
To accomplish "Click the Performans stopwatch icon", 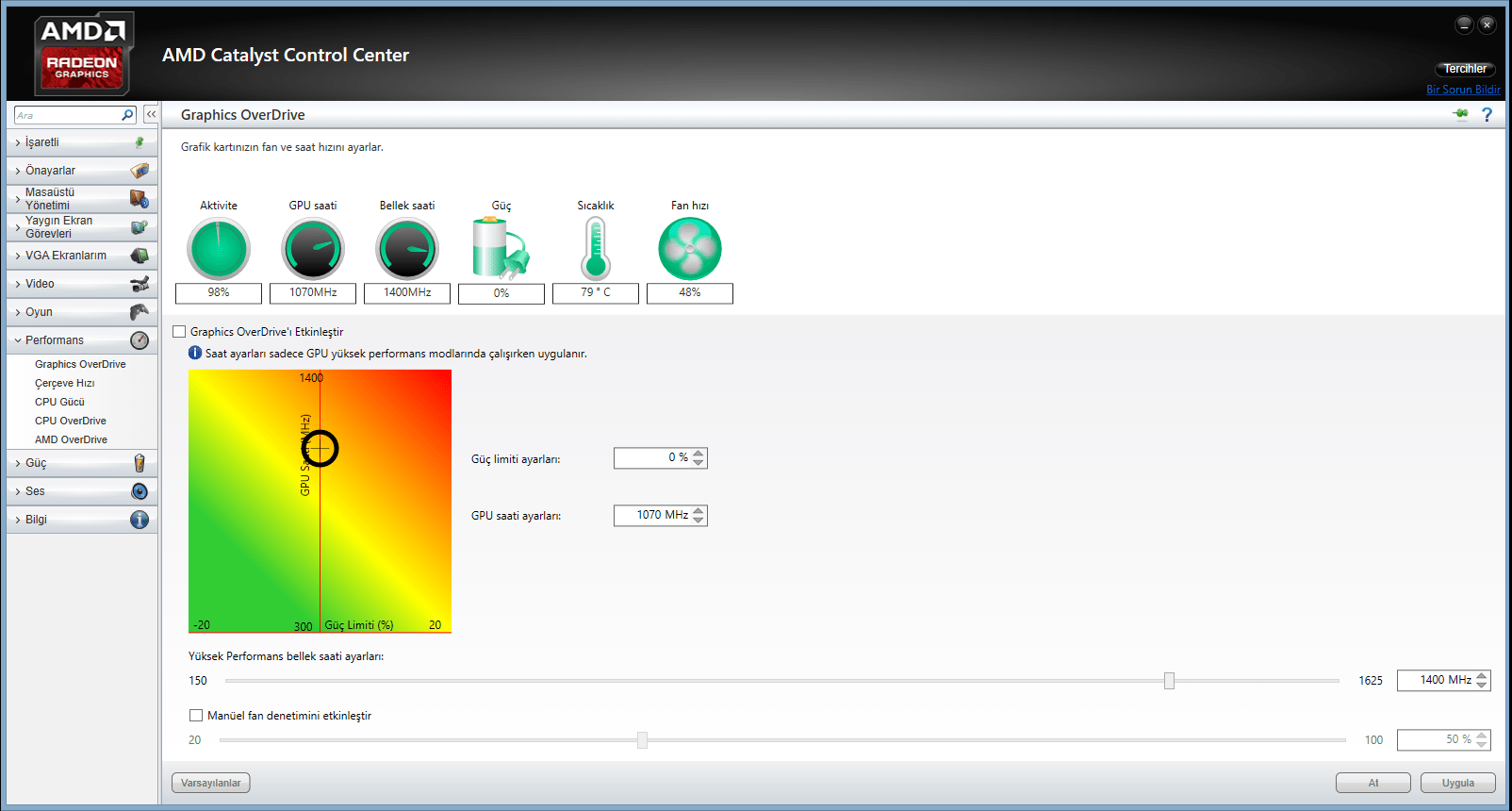I will (140, 340).
